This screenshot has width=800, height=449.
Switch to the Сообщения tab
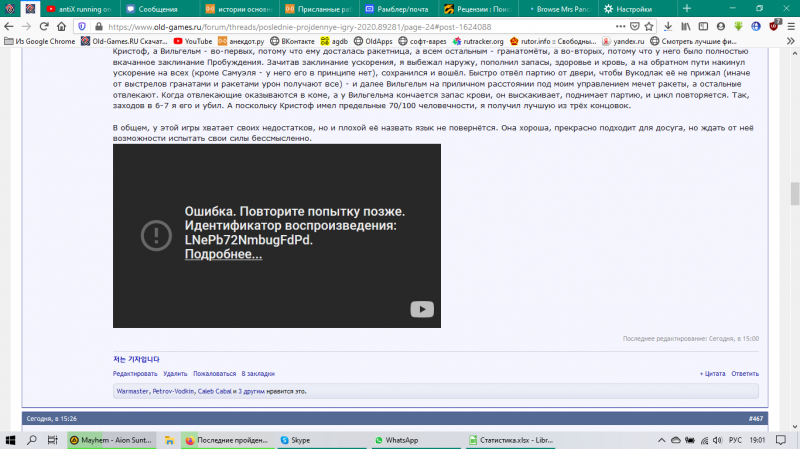tap(159, 9)
